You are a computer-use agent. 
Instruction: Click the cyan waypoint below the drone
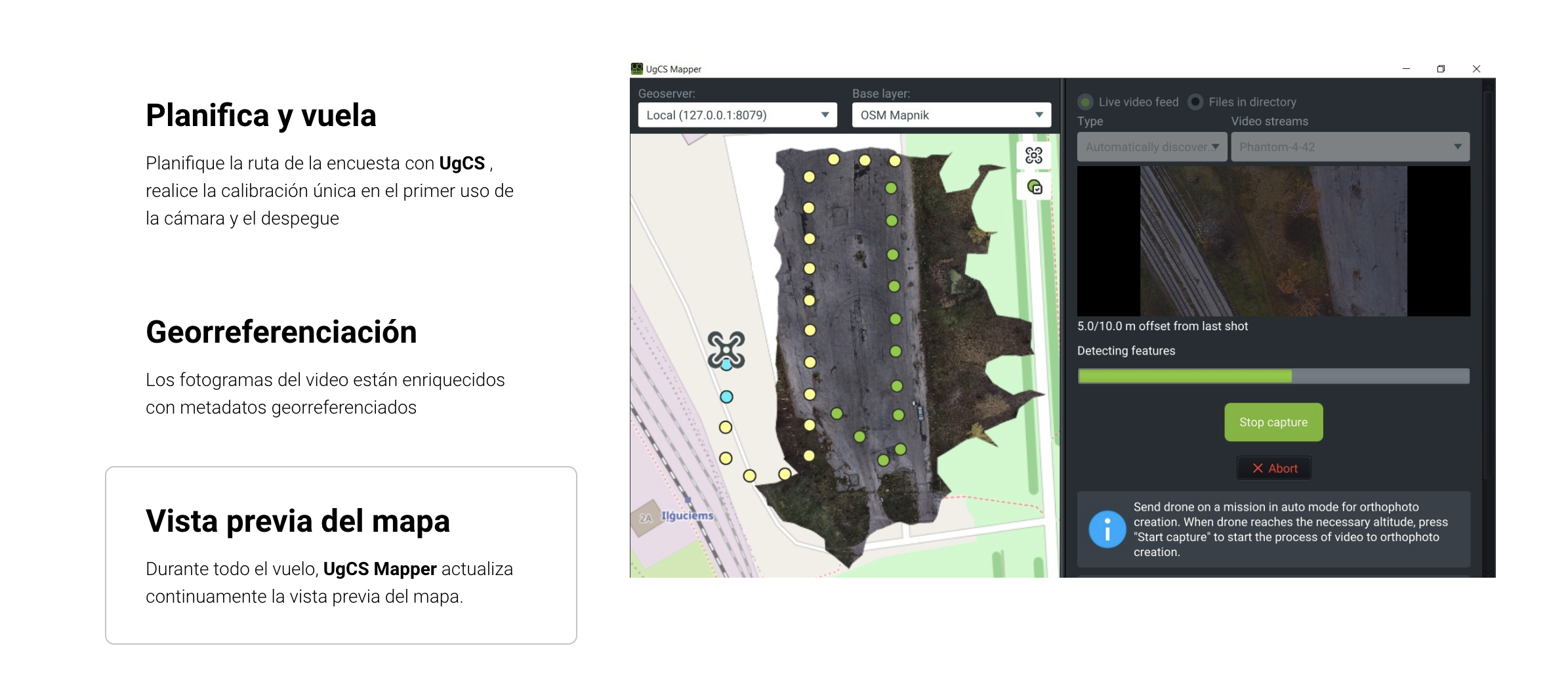pyautogui.click(x=726, y=397)
